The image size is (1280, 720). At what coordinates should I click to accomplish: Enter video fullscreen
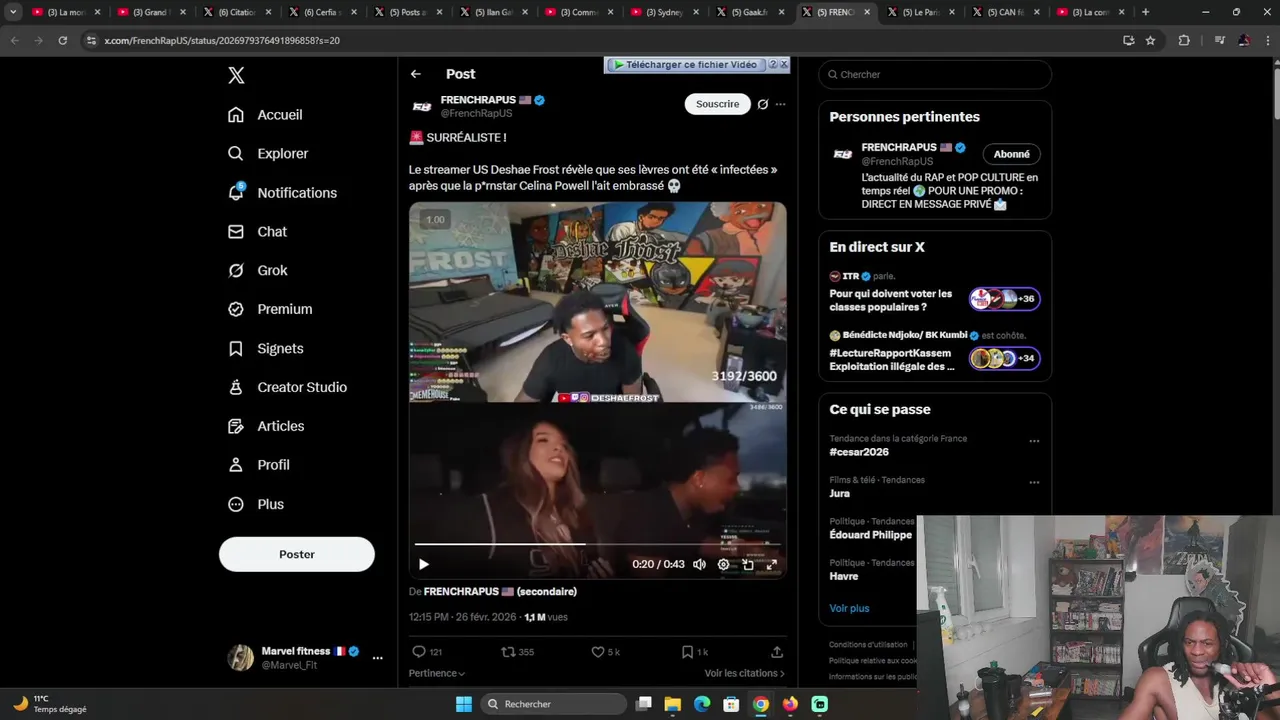771,564
